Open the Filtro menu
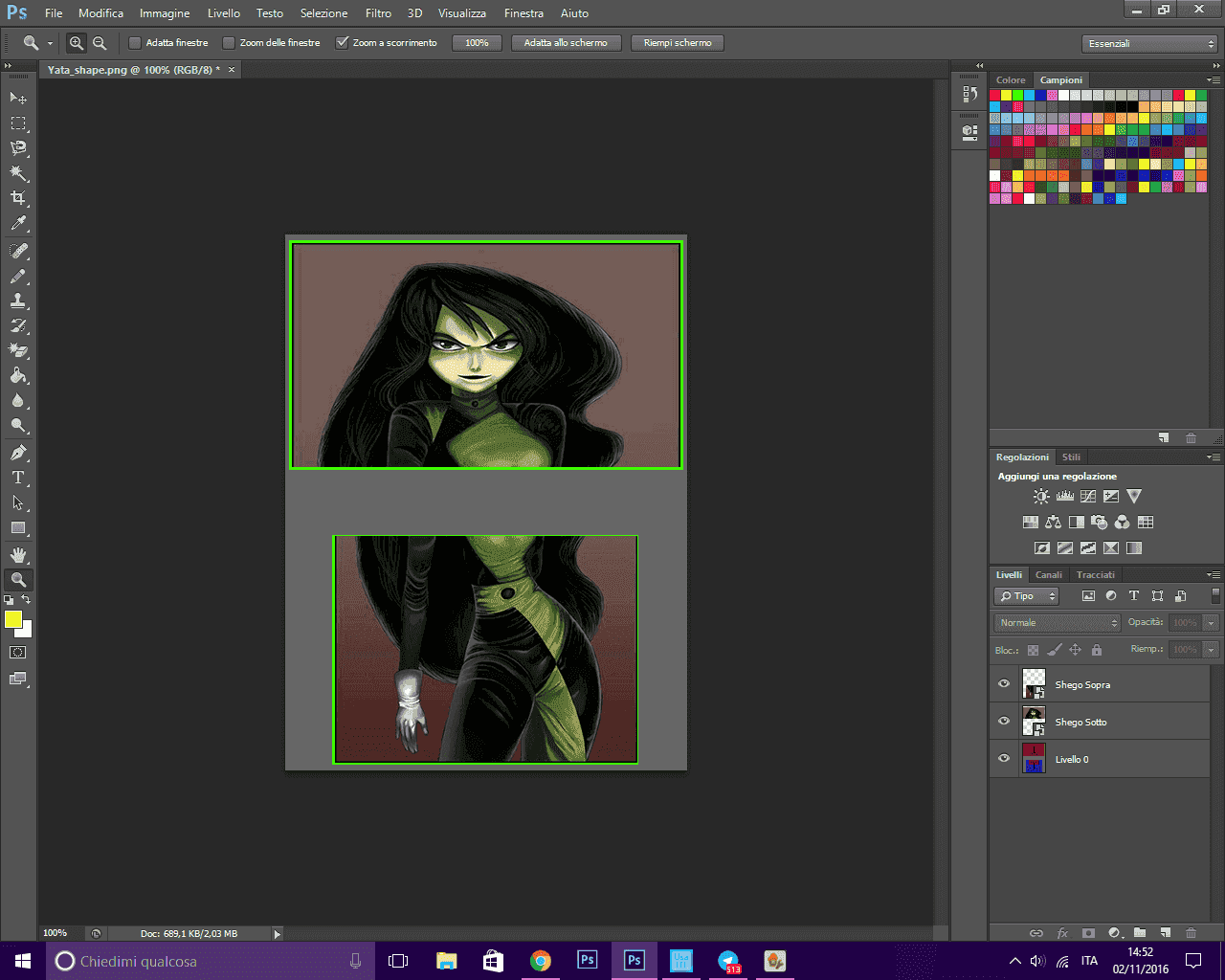This screenshot has width=1225, height=980. (378, 13)
